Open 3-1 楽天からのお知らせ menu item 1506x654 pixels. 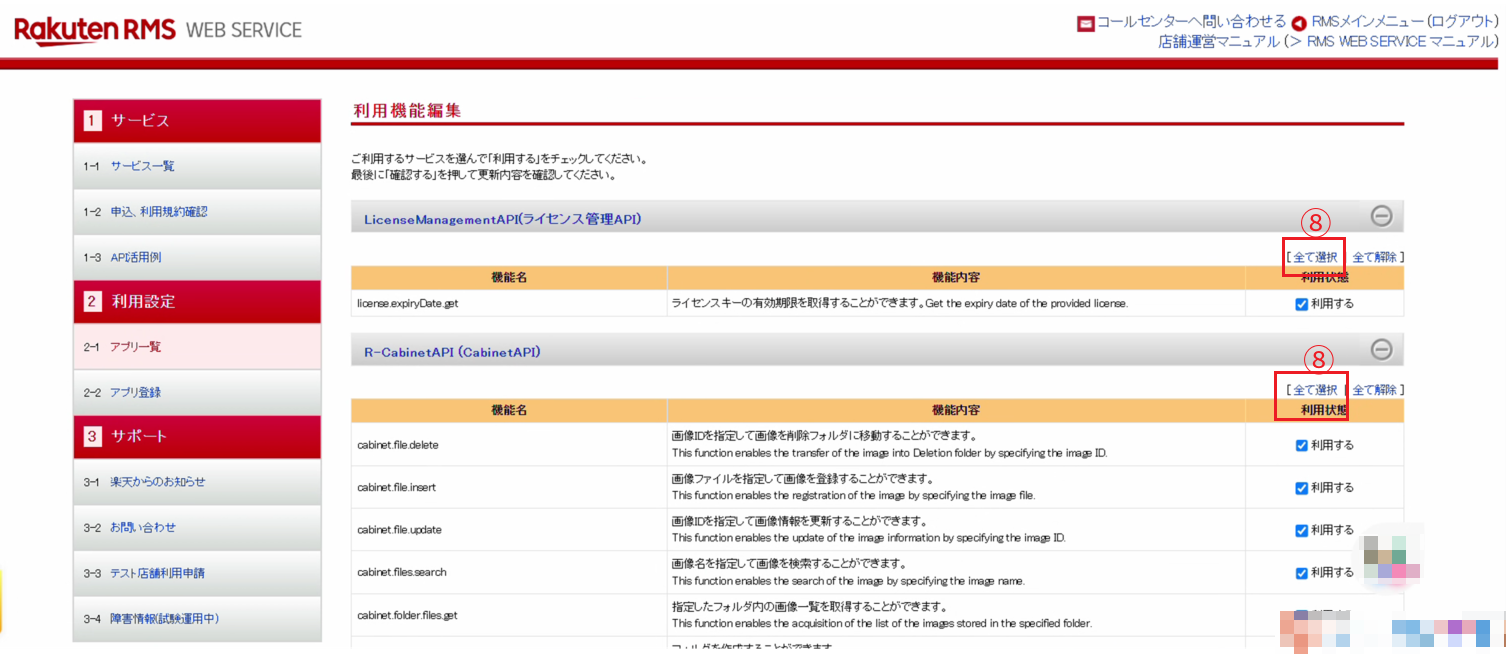[x=197, y=482]
